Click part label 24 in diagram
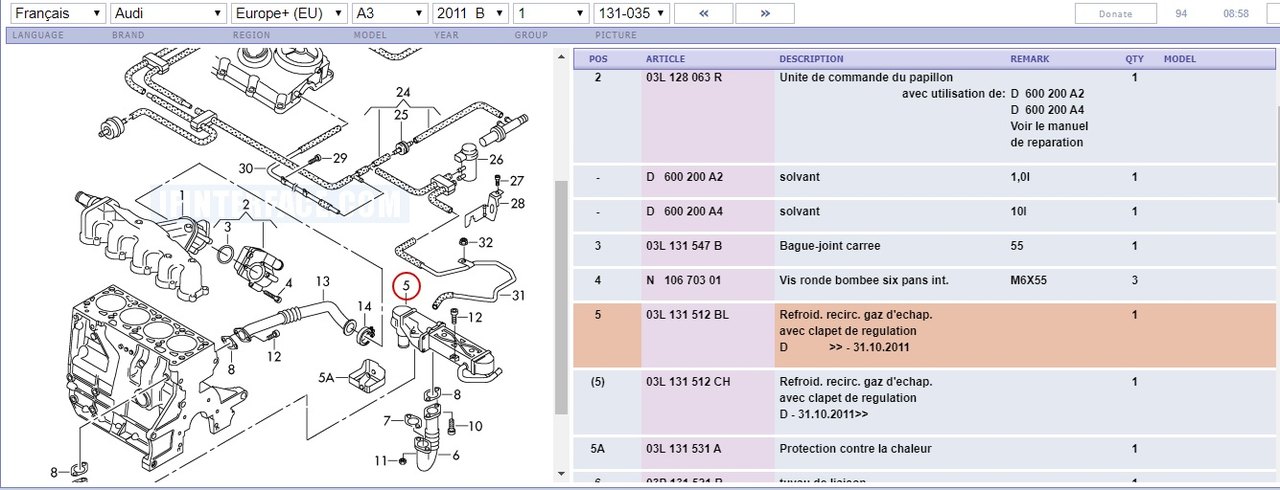 [x=403, y=93]
